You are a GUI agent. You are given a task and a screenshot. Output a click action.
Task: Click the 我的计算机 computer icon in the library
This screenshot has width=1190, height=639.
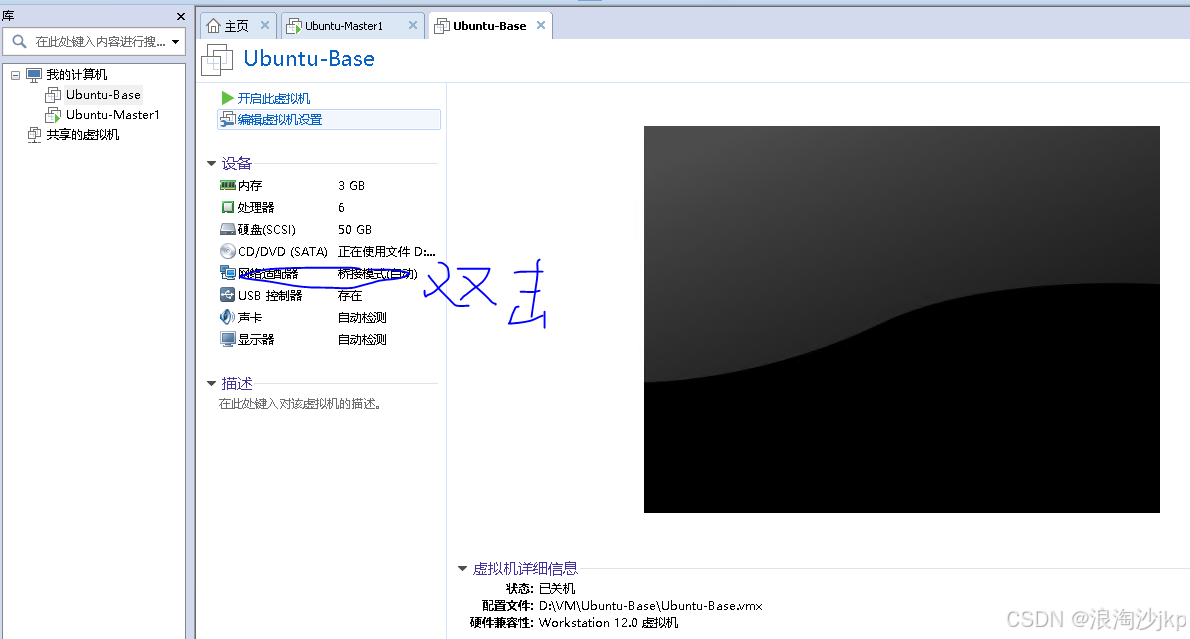(34, 74)
